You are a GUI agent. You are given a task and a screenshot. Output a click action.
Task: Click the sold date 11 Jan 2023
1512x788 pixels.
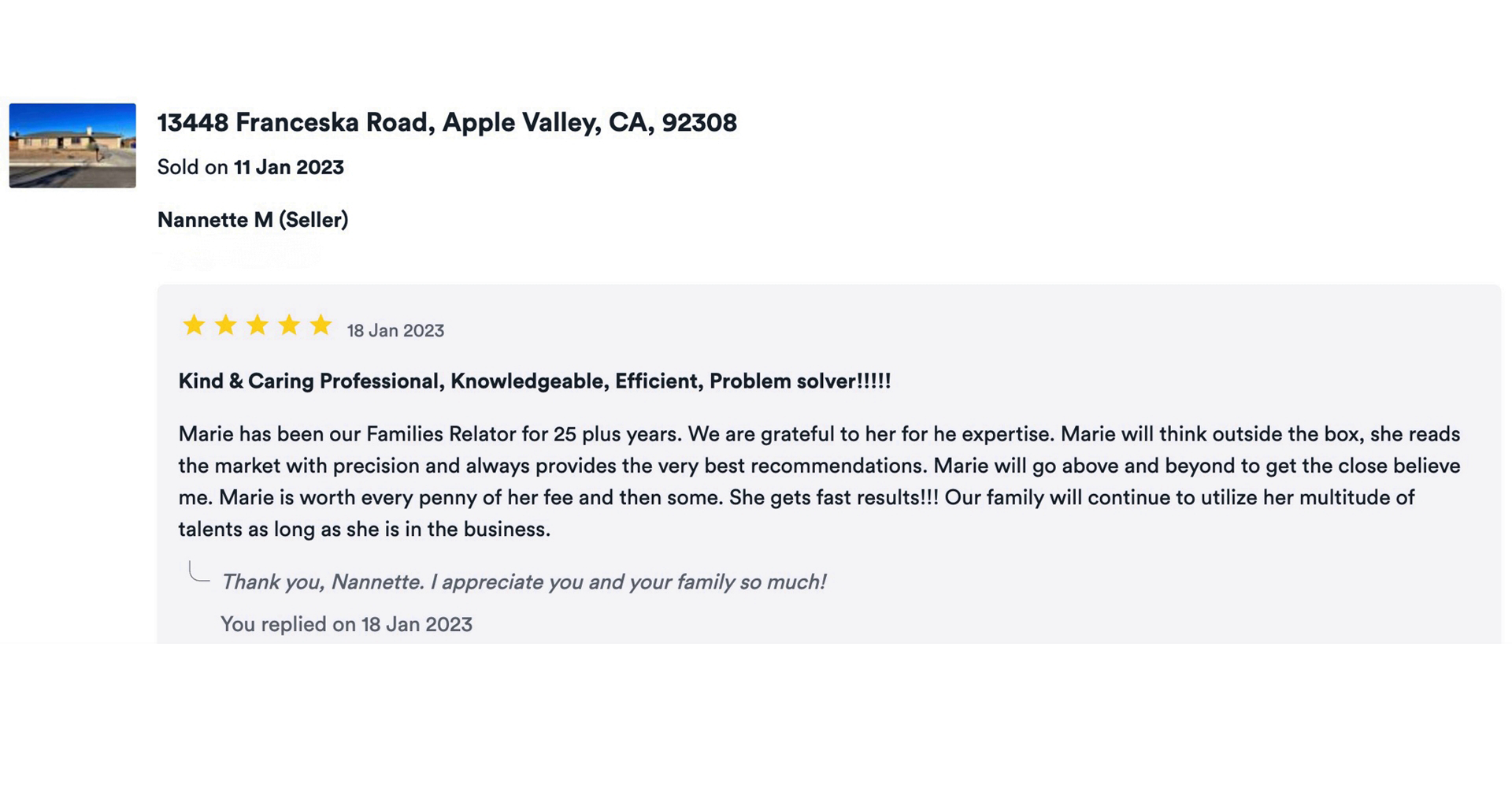click(289, 168)
